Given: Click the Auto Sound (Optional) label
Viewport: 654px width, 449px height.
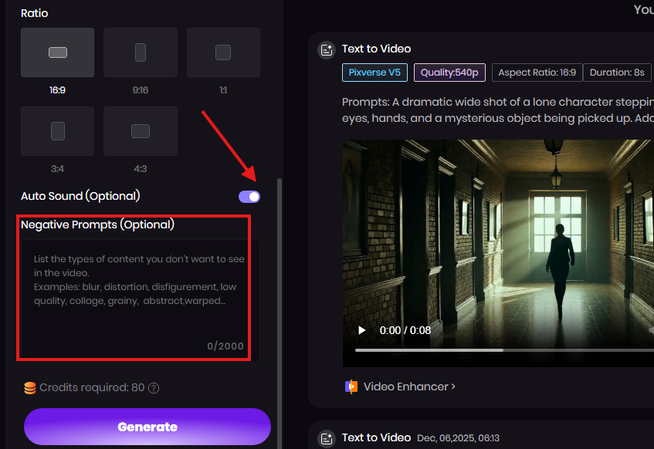Looking at the screenshot, I should point(80,196).
